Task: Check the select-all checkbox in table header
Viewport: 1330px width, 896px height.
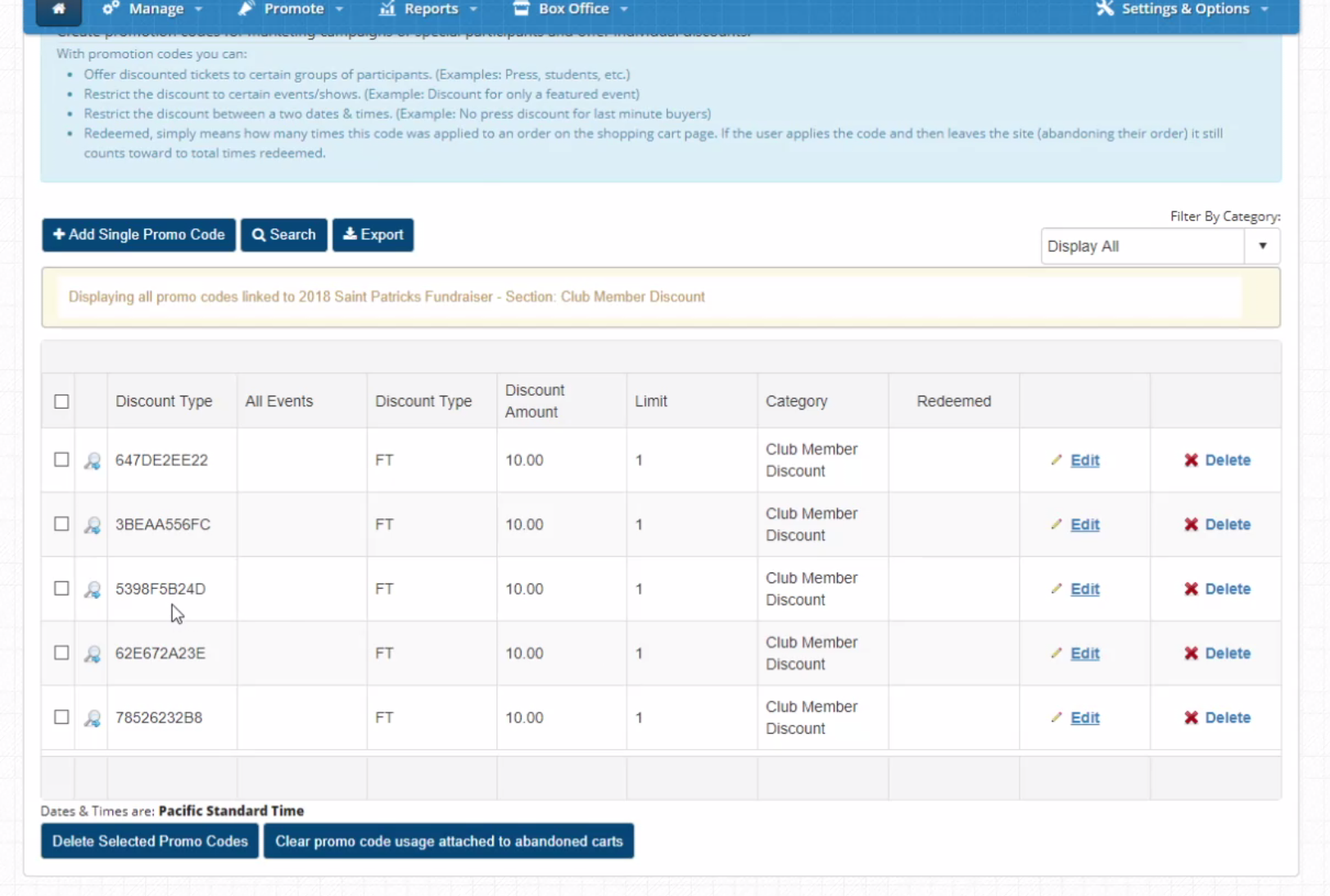Action: tap(61, 401)
